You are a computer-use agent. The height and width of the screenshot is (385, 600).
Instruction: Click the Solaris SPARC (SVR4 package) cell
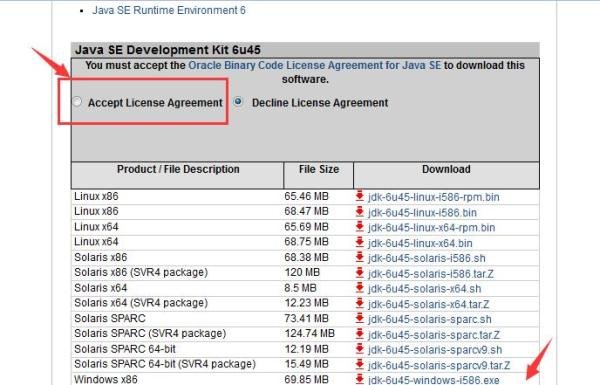[x=150, y=333]
